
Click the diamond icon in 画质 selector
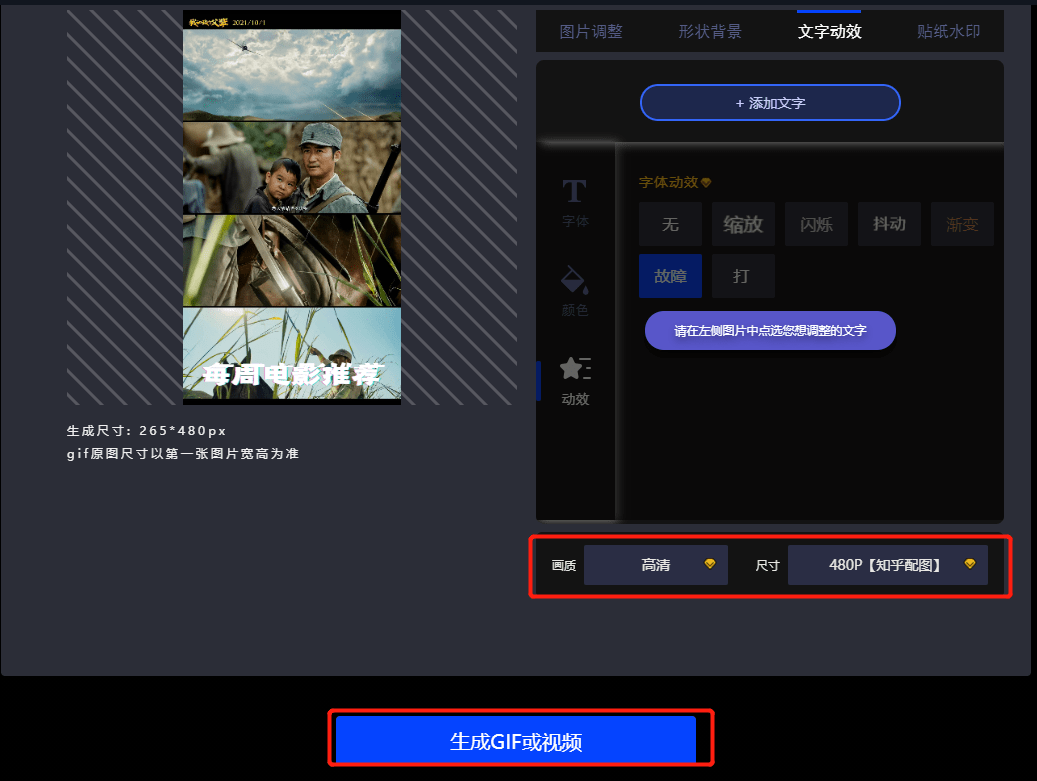[x=710, y=564]
